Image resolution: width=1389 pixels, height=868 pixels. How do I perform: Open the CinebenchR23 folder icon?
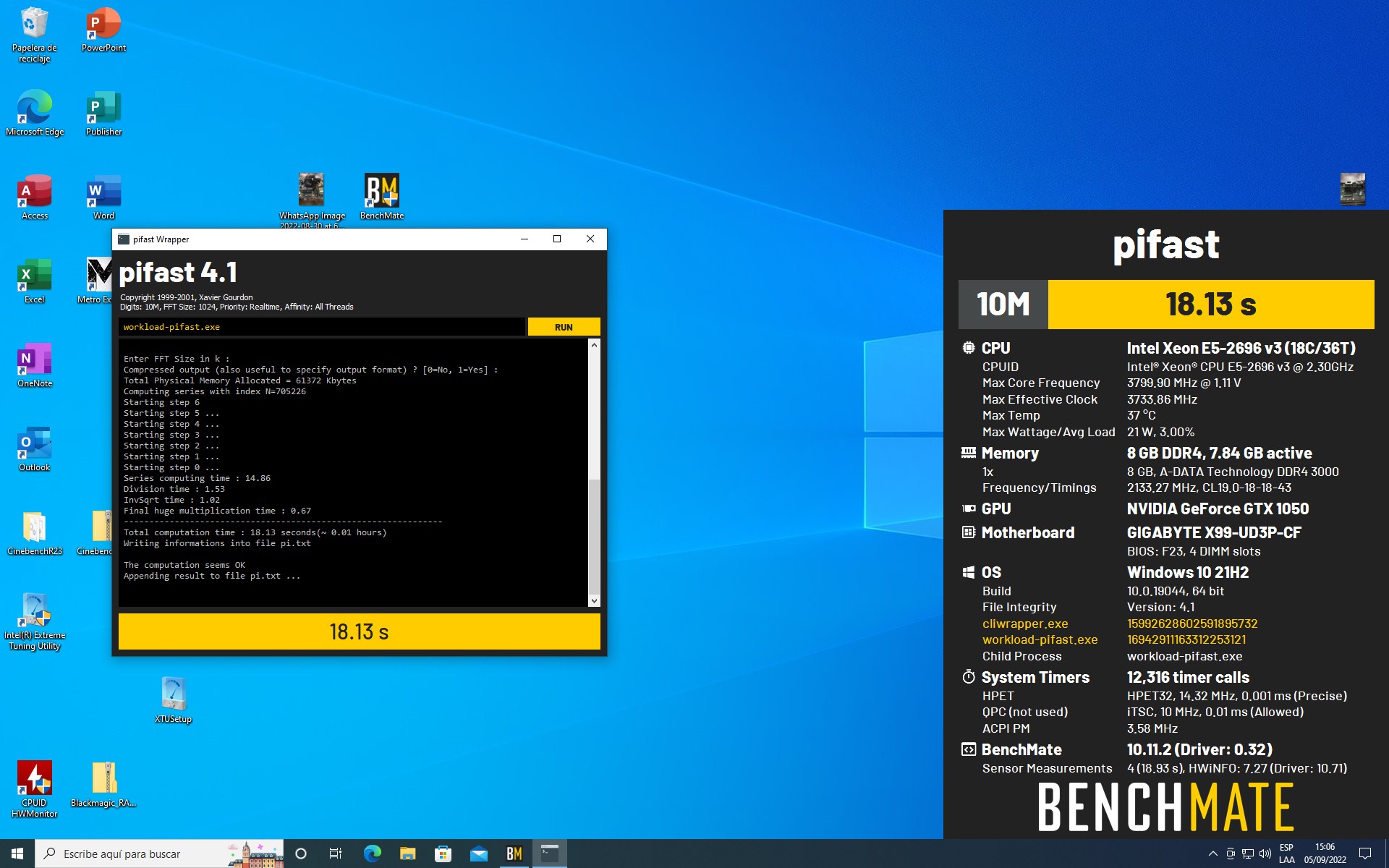pos(34,533)
